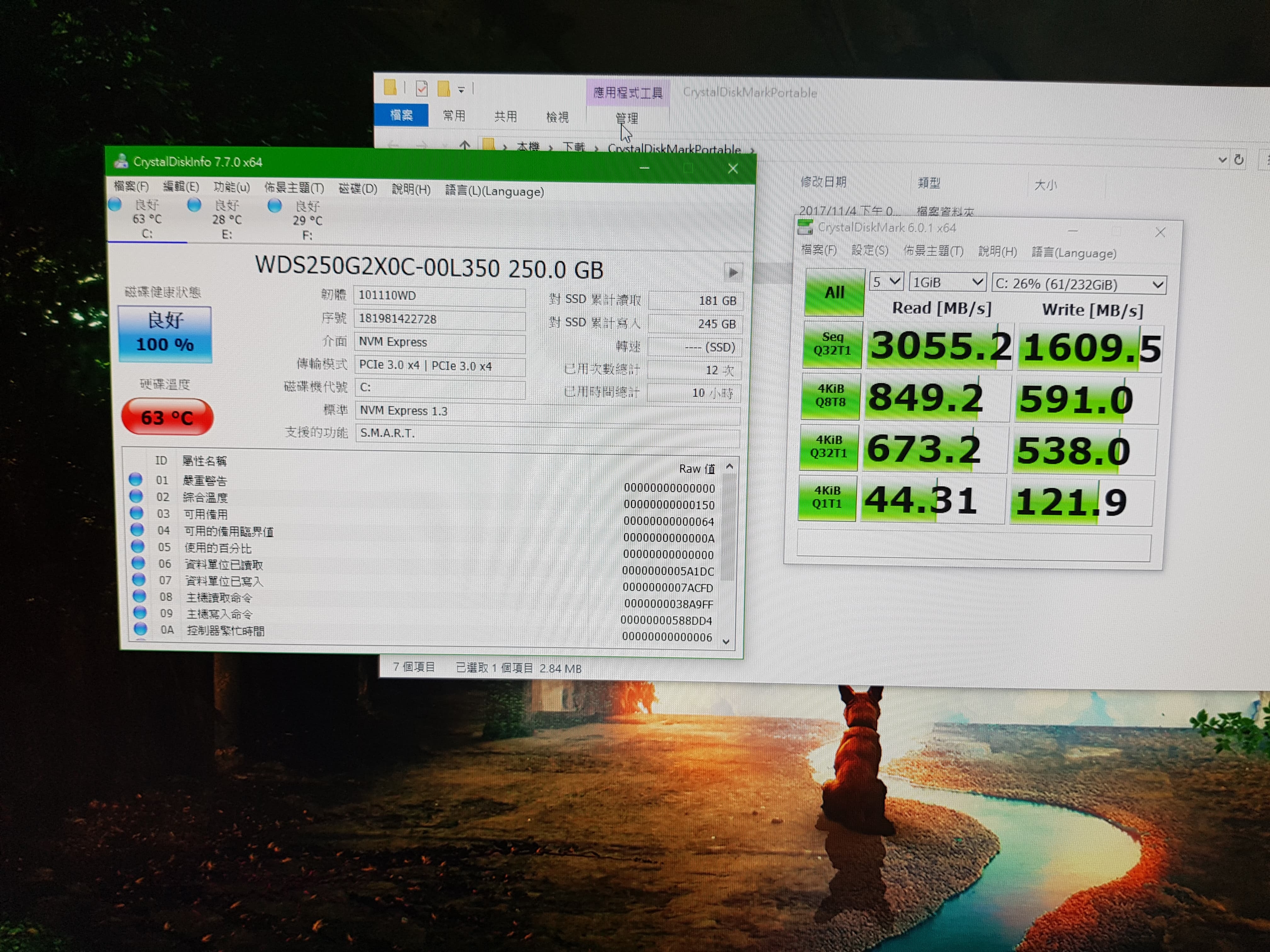The width and height of the screenshot is (1270, 952).
Task: Select the E: drive status icon at 28 °C
Action: coord(194,205)
